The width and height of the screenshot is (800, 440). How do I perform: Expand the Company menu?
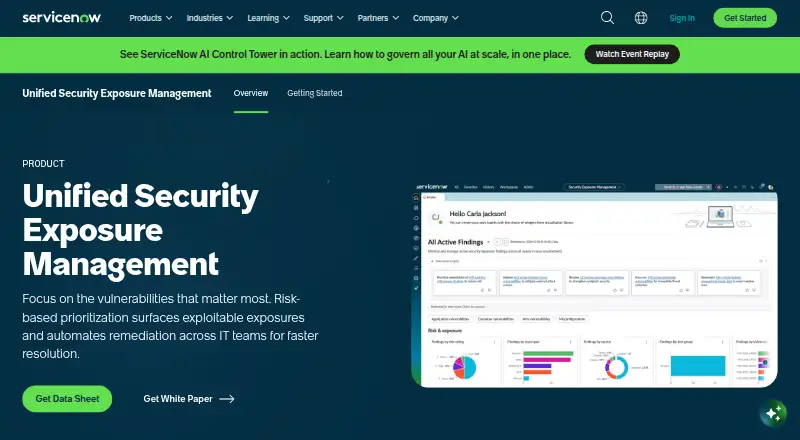point(436,18)
